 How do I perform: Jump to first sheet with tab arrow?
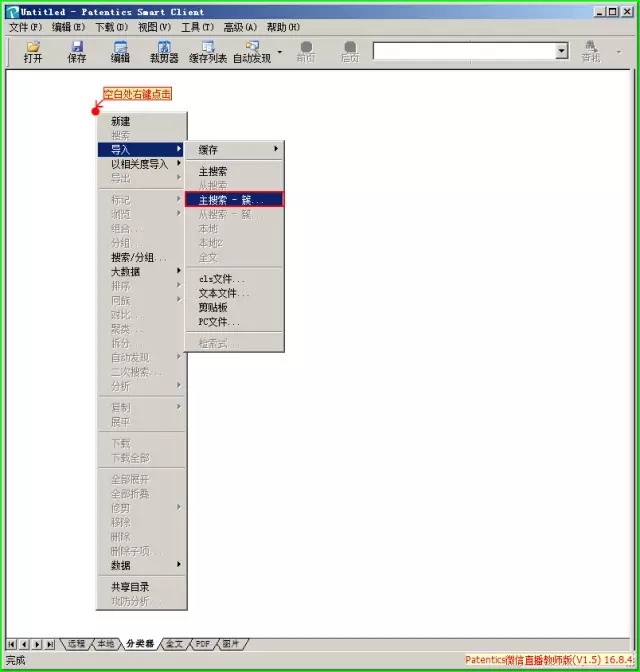click(x=11, y=644)
